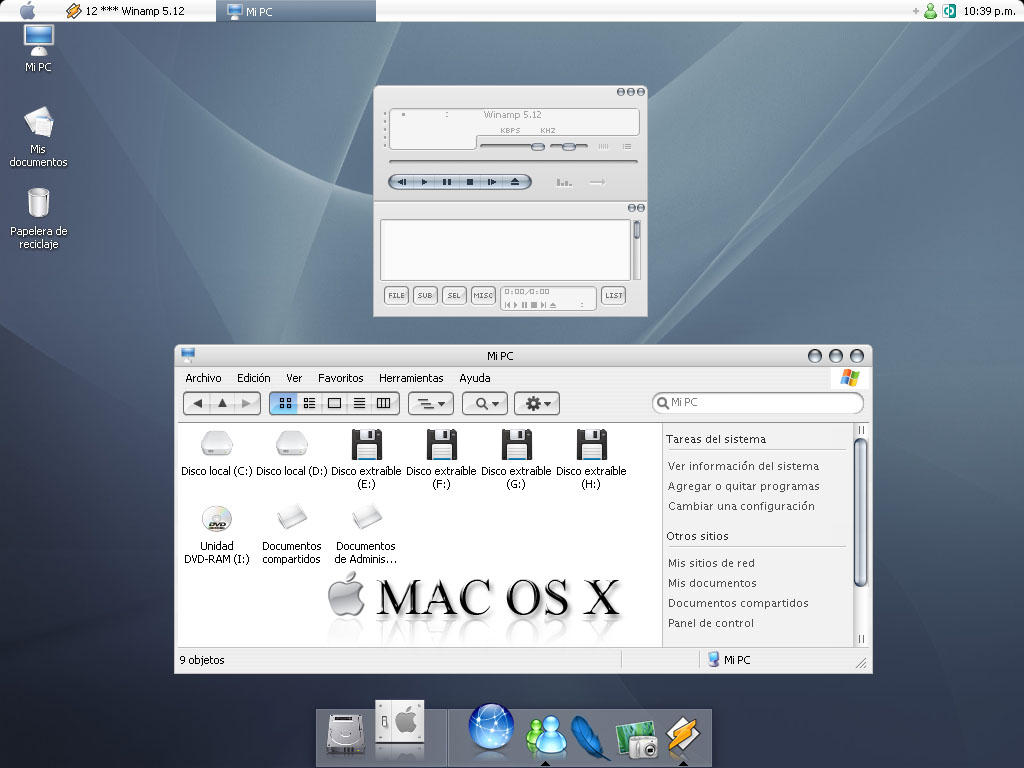
Task: Click the Winamp song seek bar
Action: click(513, 161)
